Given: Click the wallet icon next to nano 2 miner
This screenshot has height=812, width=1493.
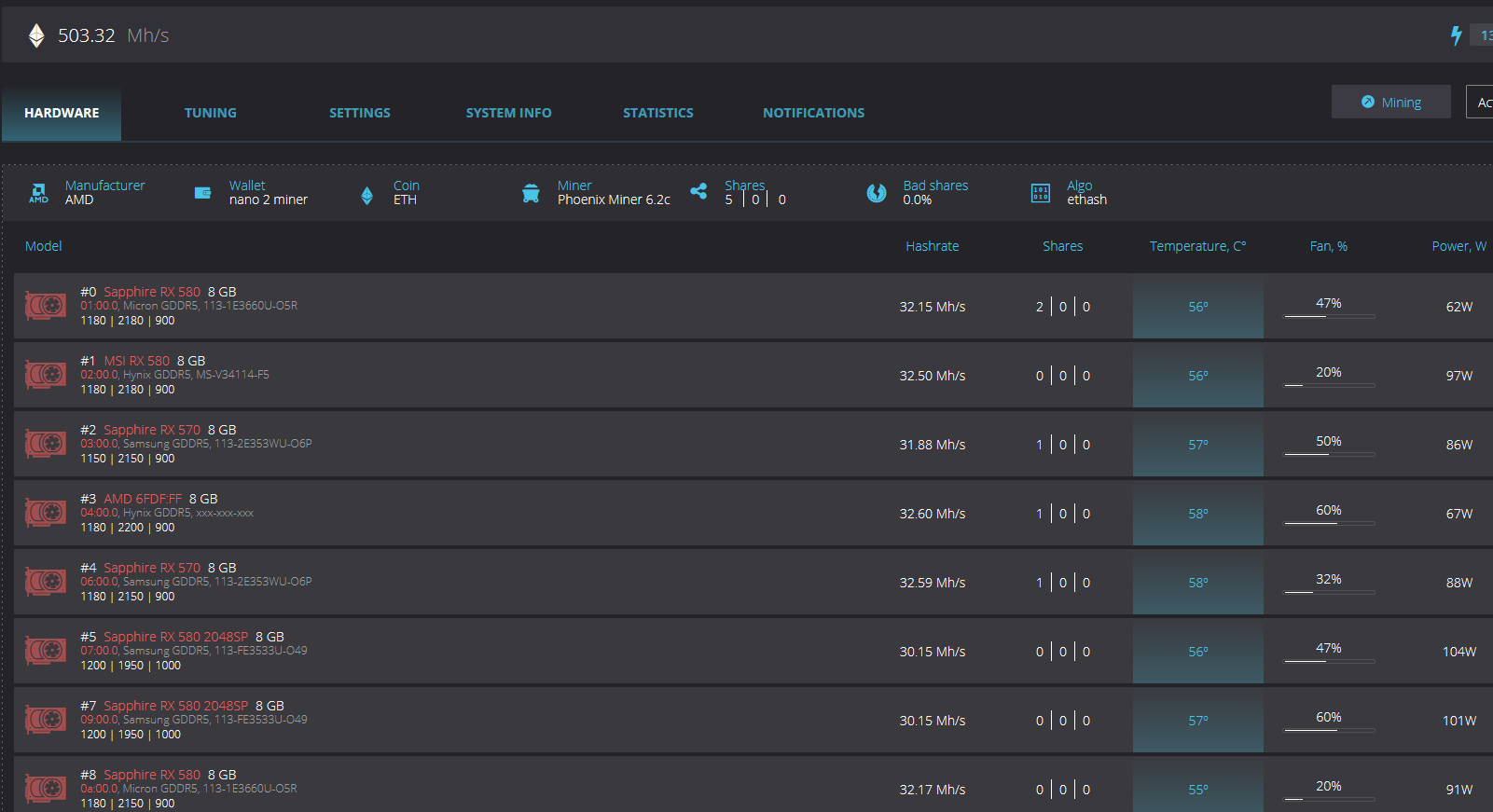Looking at the screenshot, I should (x=202, y=193).
